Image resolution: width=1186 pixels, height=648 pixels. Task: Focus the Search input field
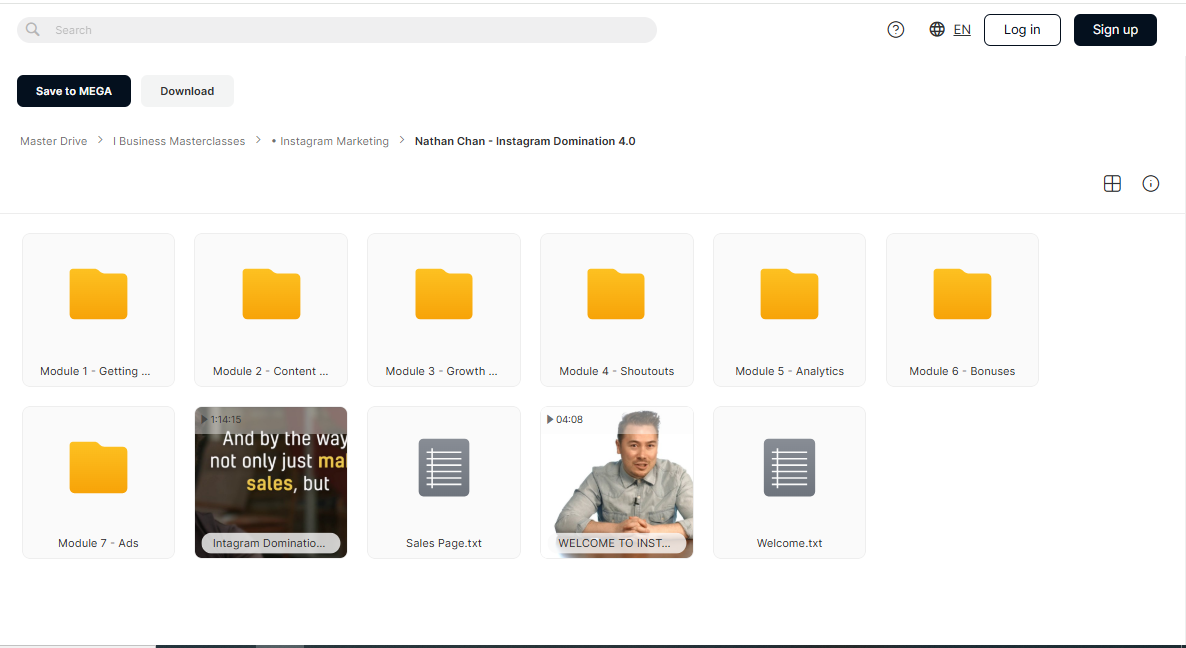pos(337,30)
